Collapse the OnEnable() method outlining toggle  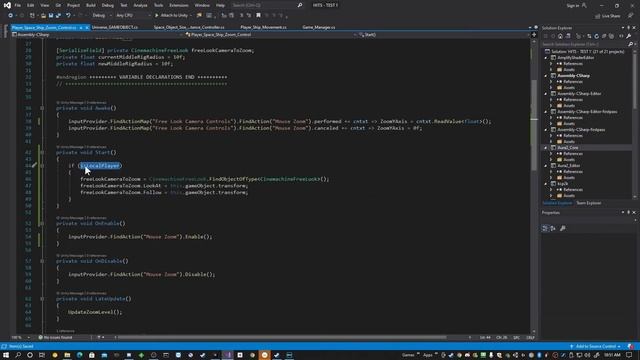click(42, 224)
